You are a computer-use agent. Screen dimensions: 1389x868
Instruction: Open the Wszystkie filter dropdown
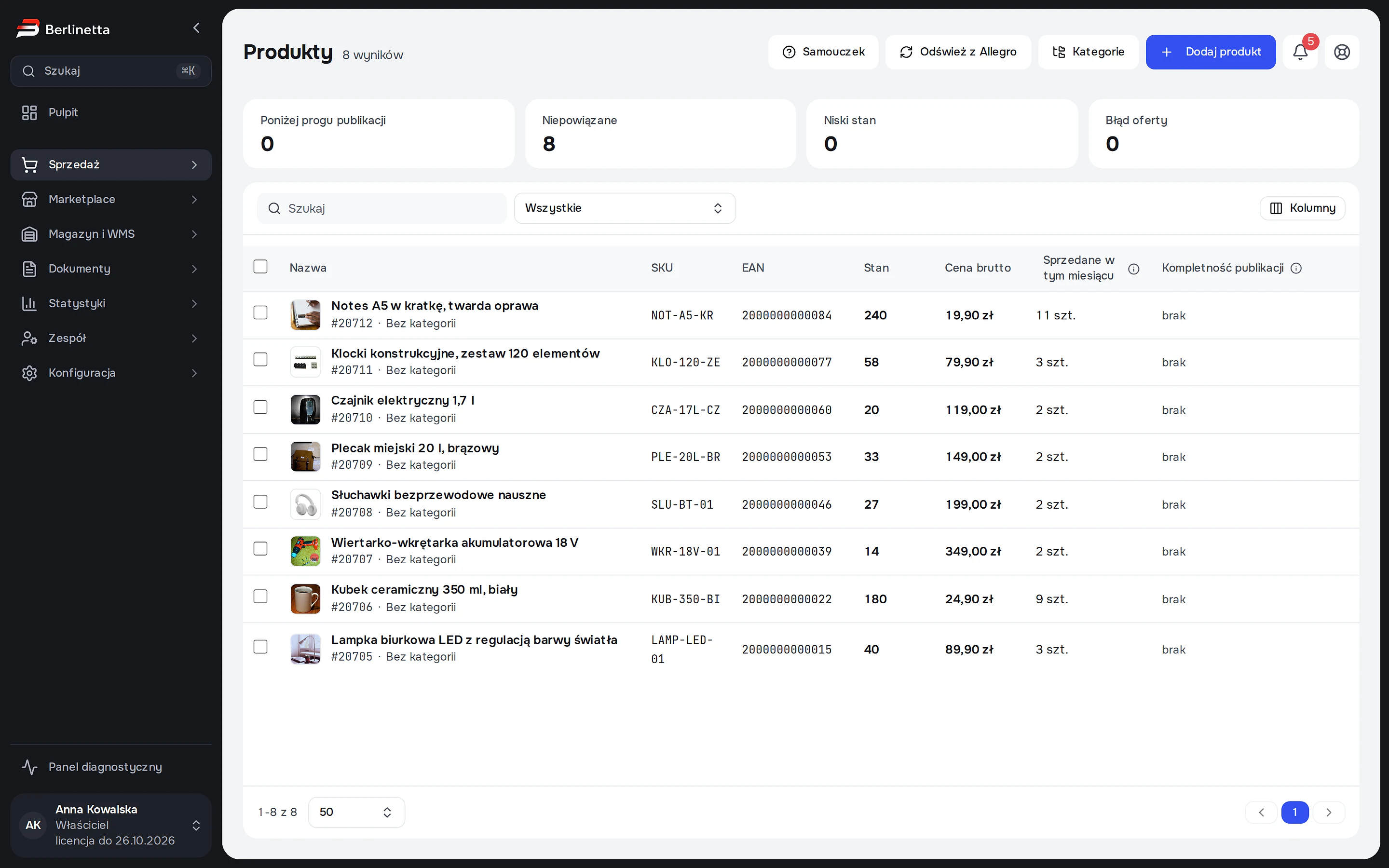625,208
